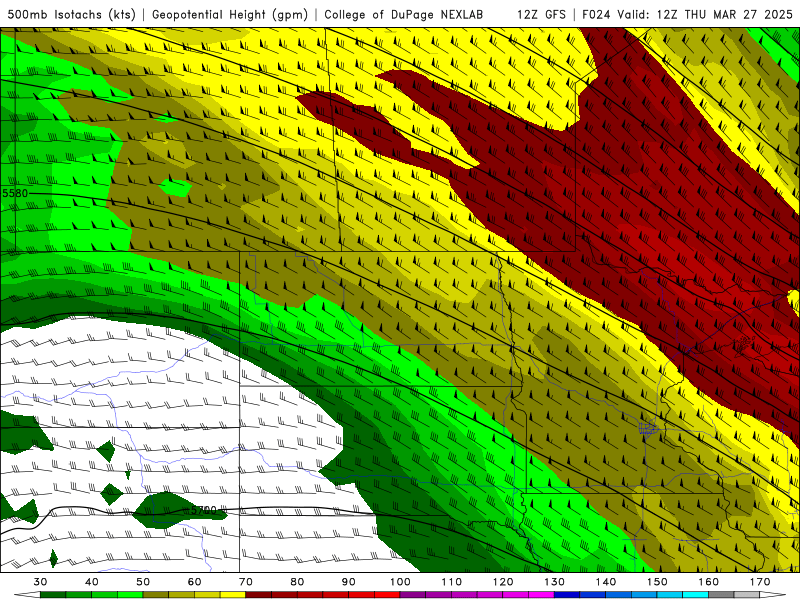Screen dimensions: 800x600
Task: Click the cyan legend color segment
Action: tap(696, 595)
